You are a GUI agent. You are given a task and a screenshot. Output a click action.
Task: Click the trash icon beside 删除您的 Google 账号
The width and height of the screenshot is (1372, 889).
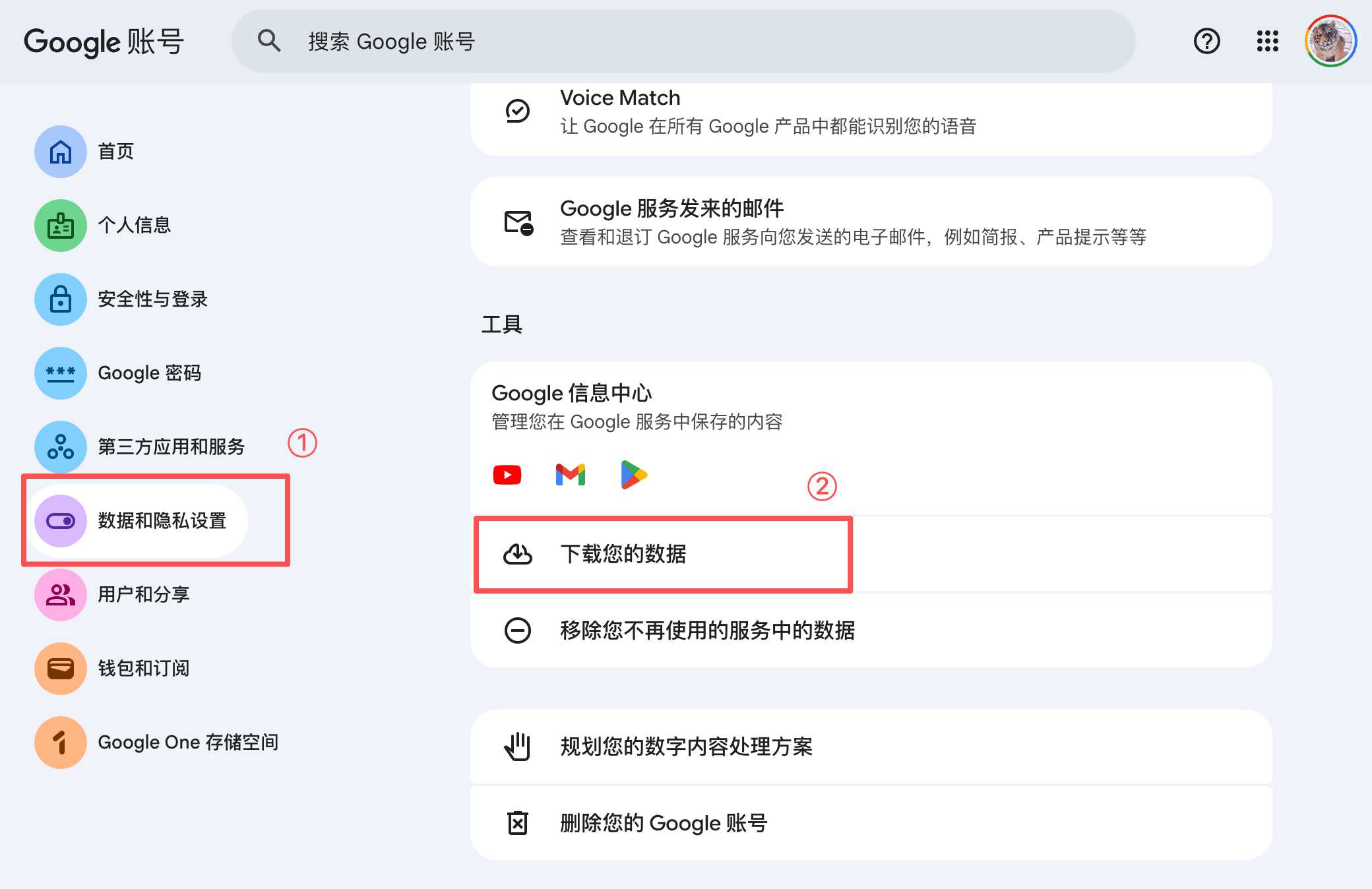pyautogui.click(x=518, y=822)
